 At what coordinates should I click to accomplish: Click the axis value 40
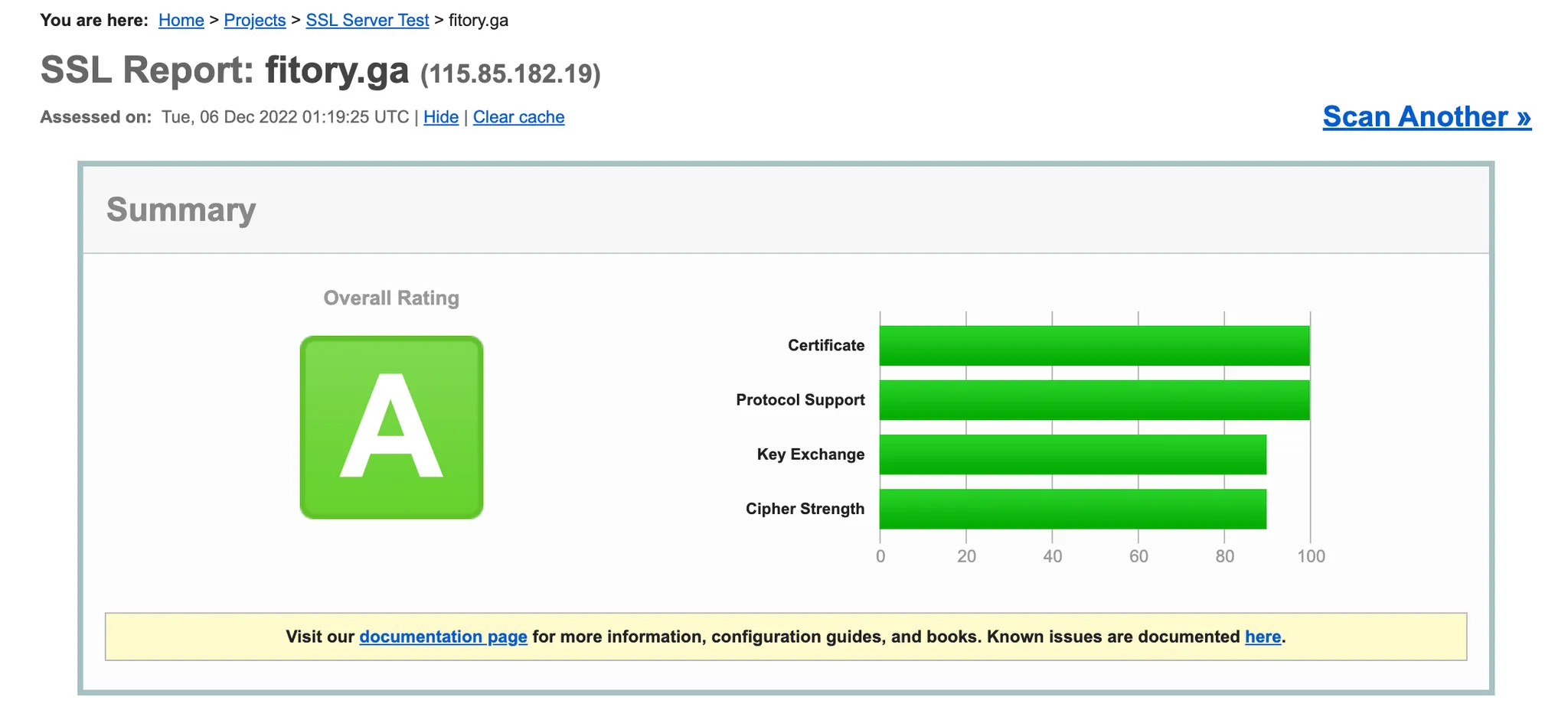pos(1053,556)
